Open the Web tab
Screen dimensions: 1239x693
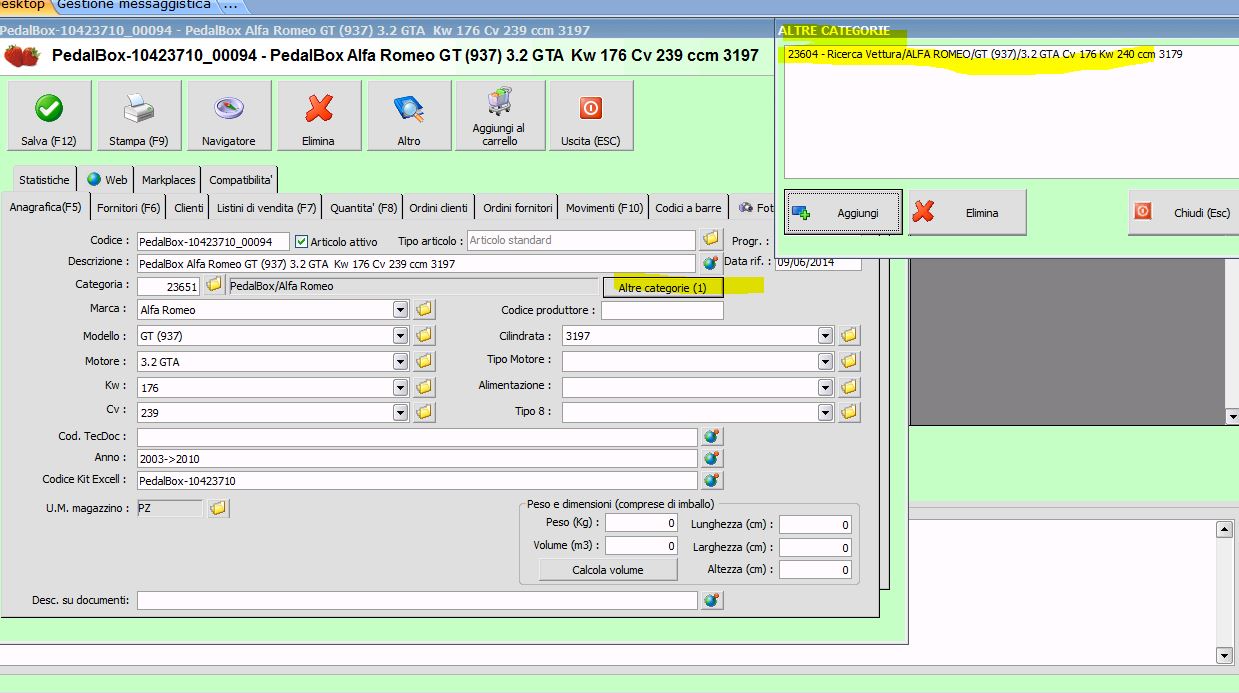tap(107, 180)
